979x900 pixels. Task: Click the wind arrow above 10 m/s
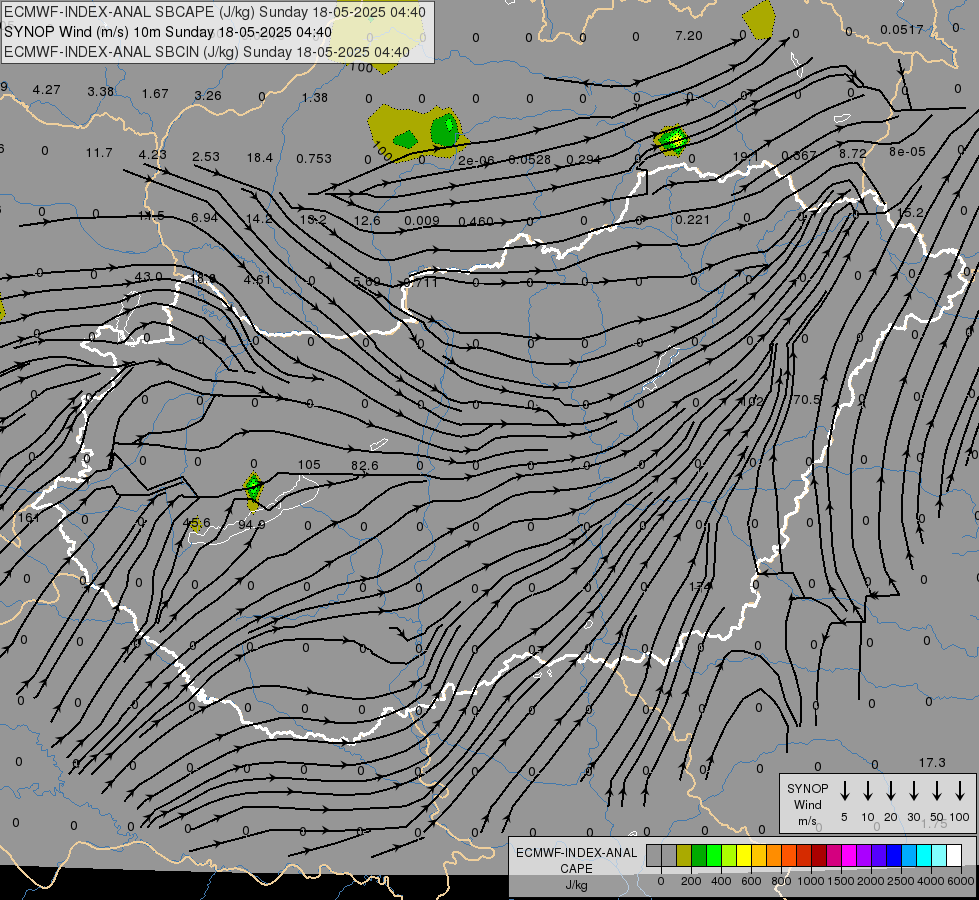coord(868,791)
